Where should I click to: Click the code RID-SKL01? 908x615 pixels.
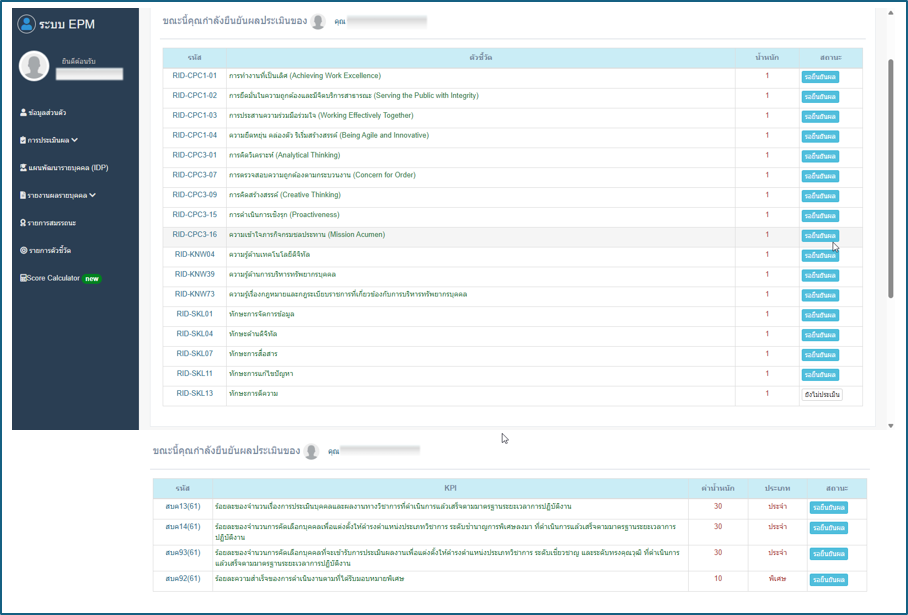pyautogui.click(x=195, y=314)
